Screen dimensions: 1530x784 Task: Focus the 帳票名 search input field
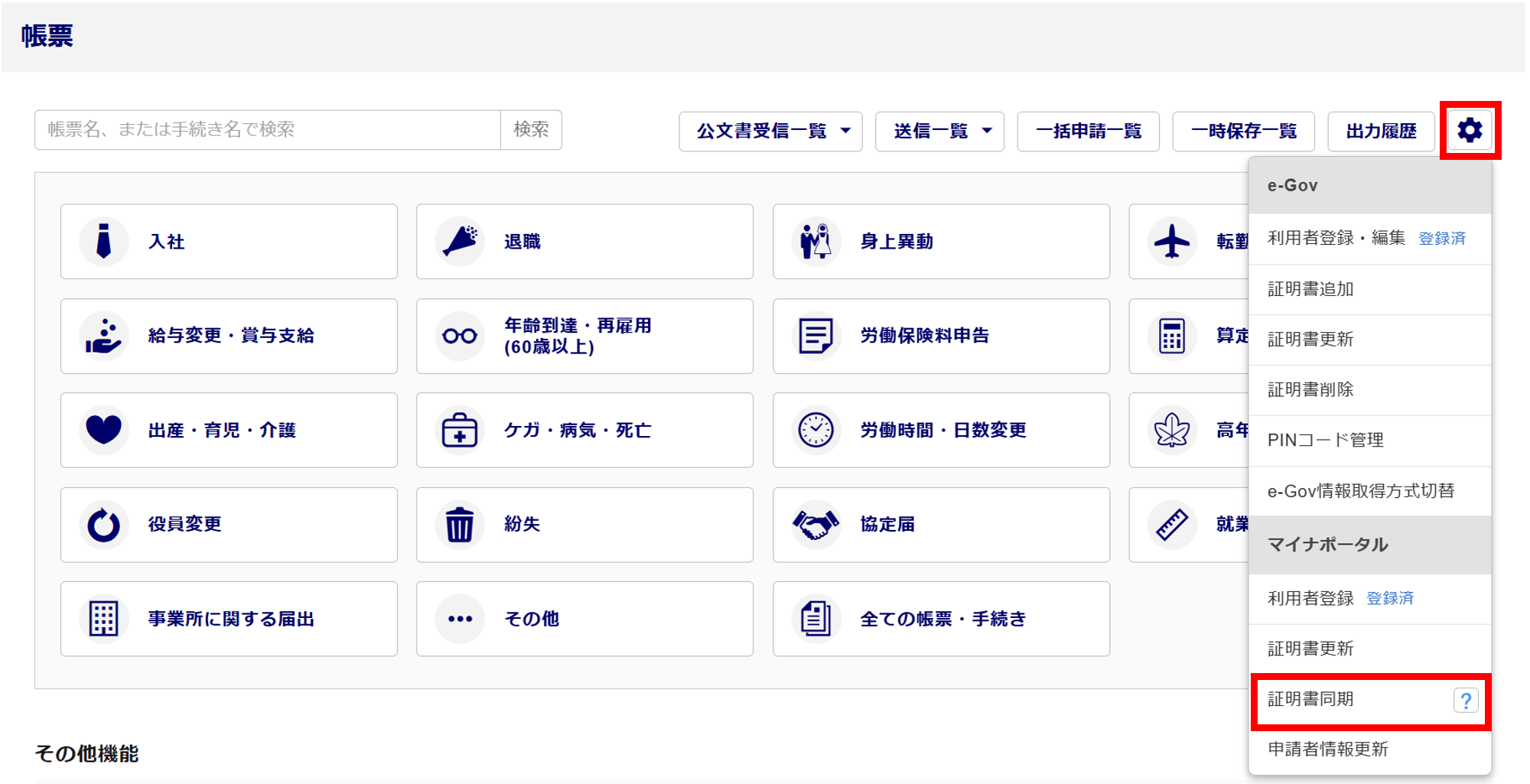point(268,130)
